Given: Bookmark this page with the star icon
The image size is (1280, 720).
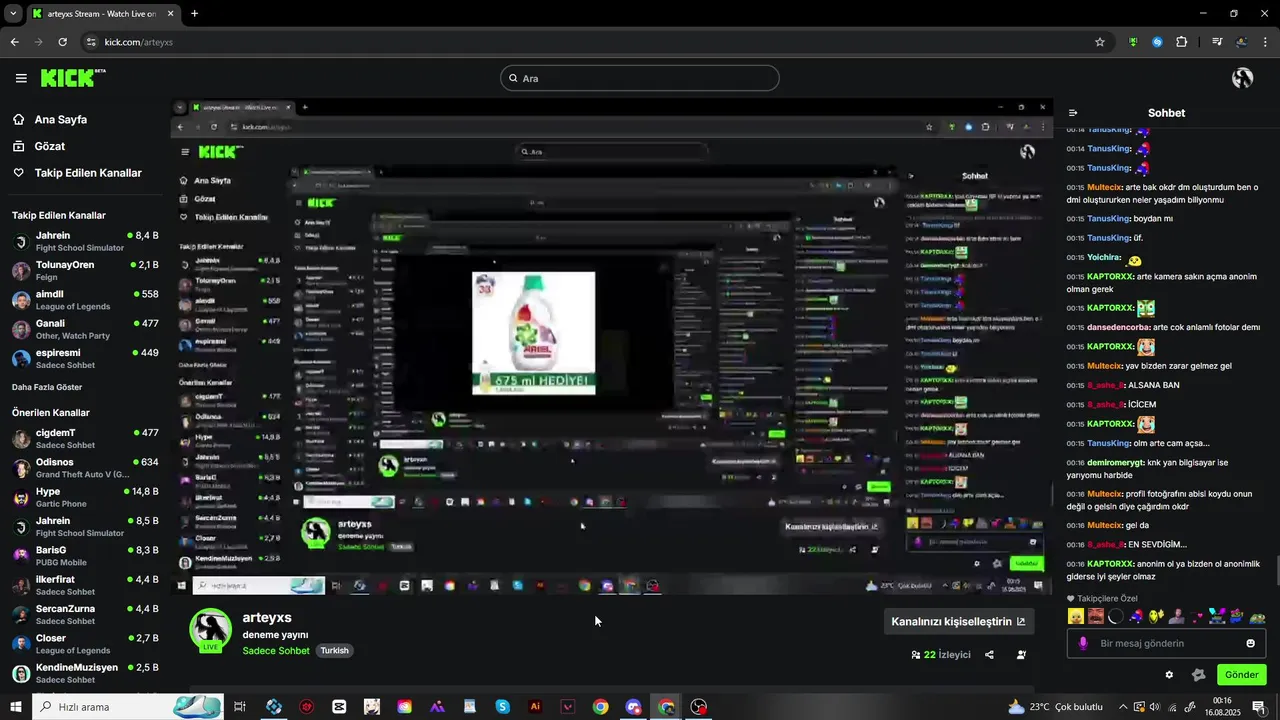Looking at the screenshot, I should [1100, 42].
